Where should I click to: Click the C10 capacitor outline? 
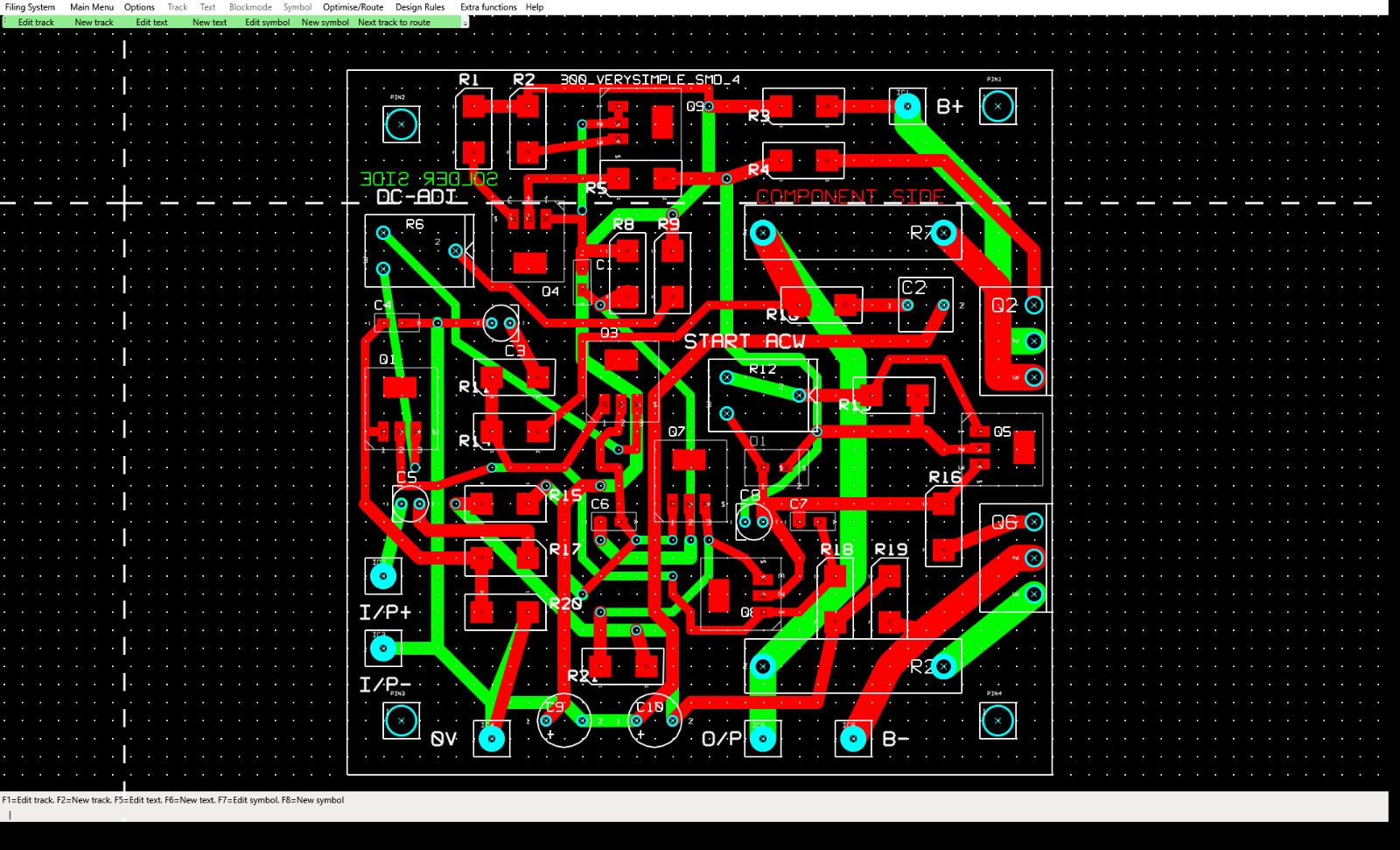tap(654, 720)
